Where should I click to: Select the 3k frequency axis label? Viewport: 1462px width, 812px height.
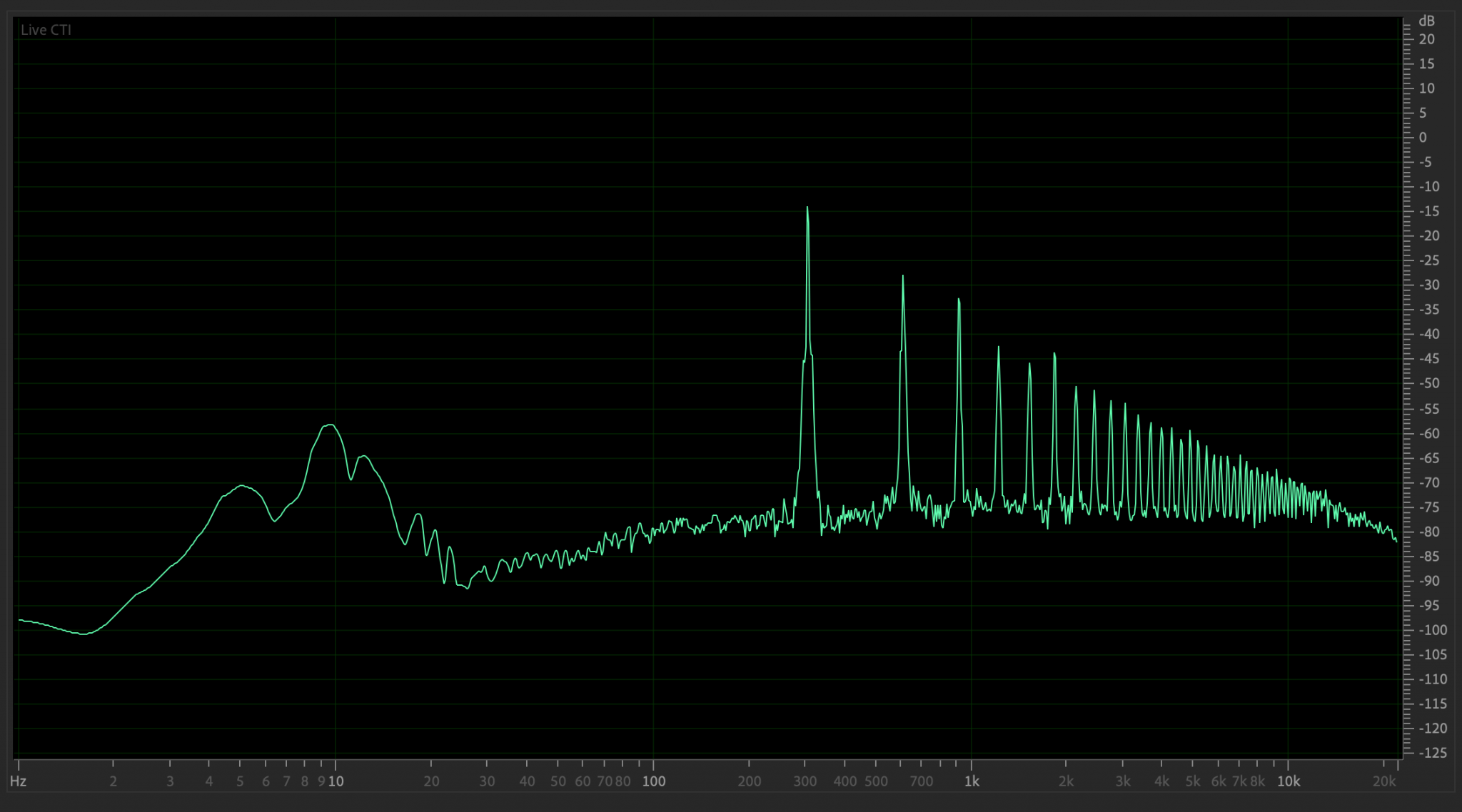(x=1123, y=781)
